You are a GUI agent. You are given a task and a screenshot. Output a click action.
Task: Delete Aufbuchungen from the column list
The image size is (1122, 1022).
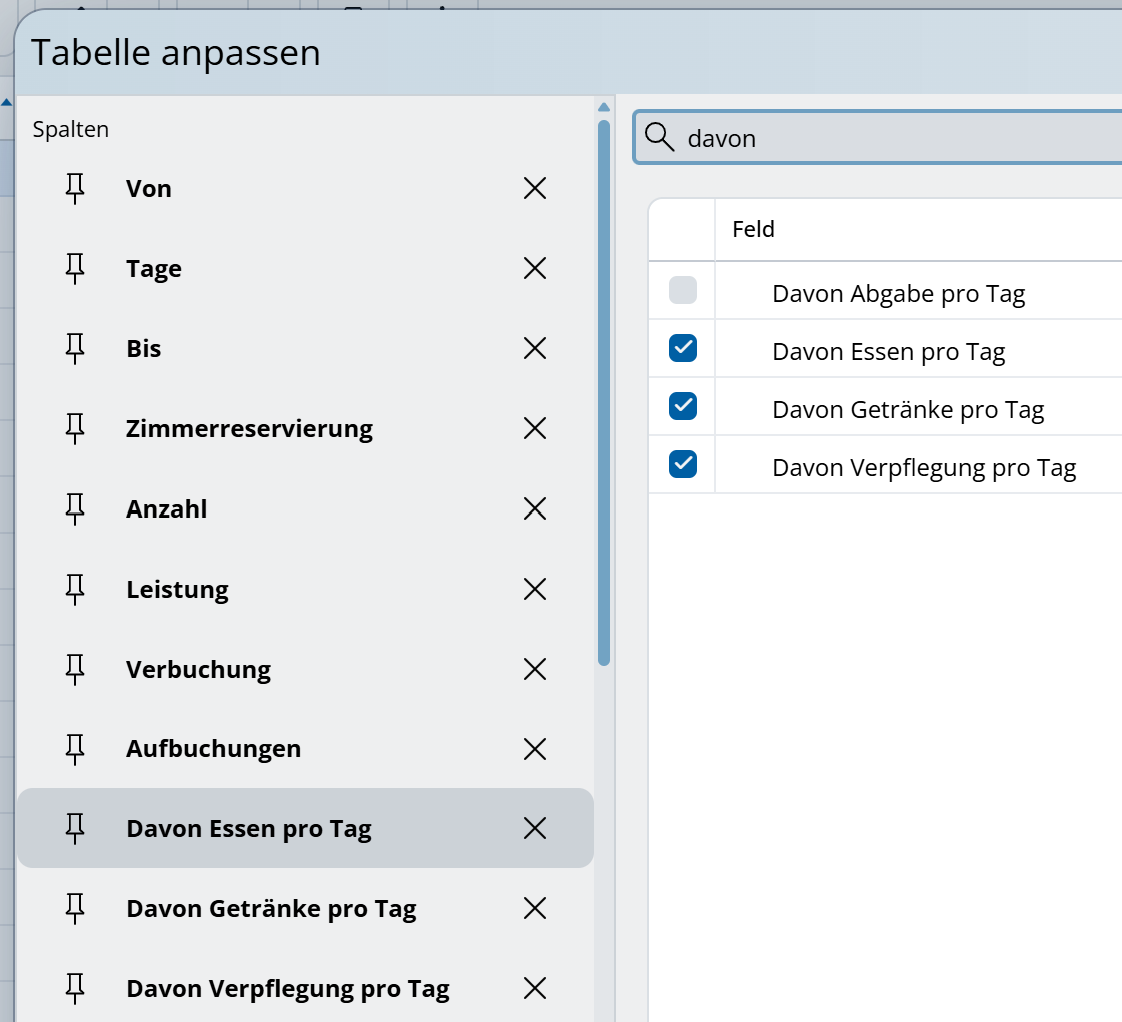(535, 748)
